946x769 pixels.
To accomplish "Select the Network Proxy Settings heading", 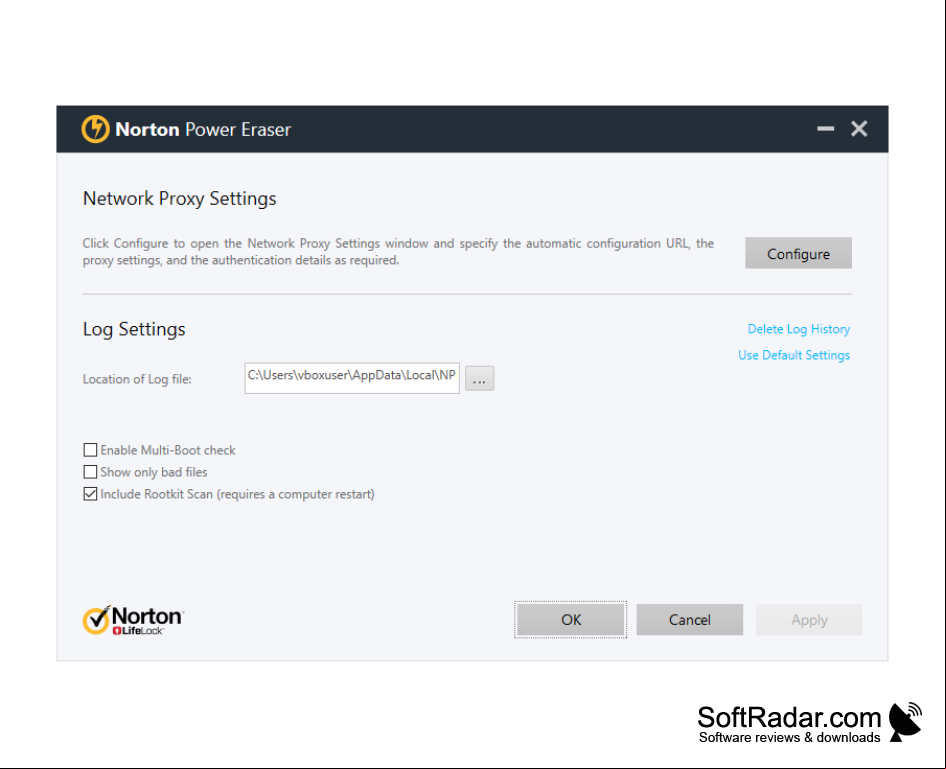I will tap(179, 198).
